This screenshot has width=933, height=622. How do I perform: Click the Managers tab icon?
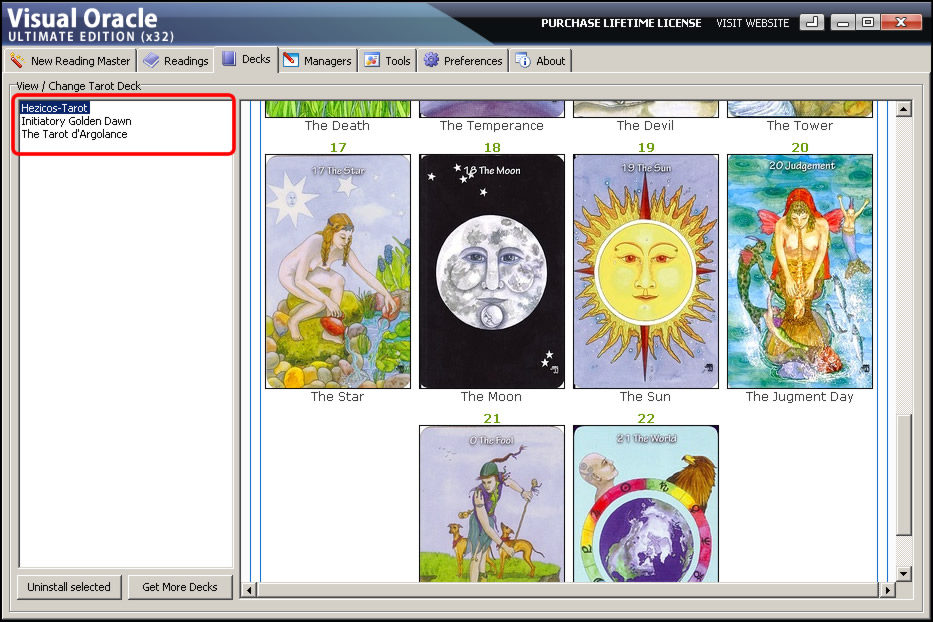click(x=291, y=60)
